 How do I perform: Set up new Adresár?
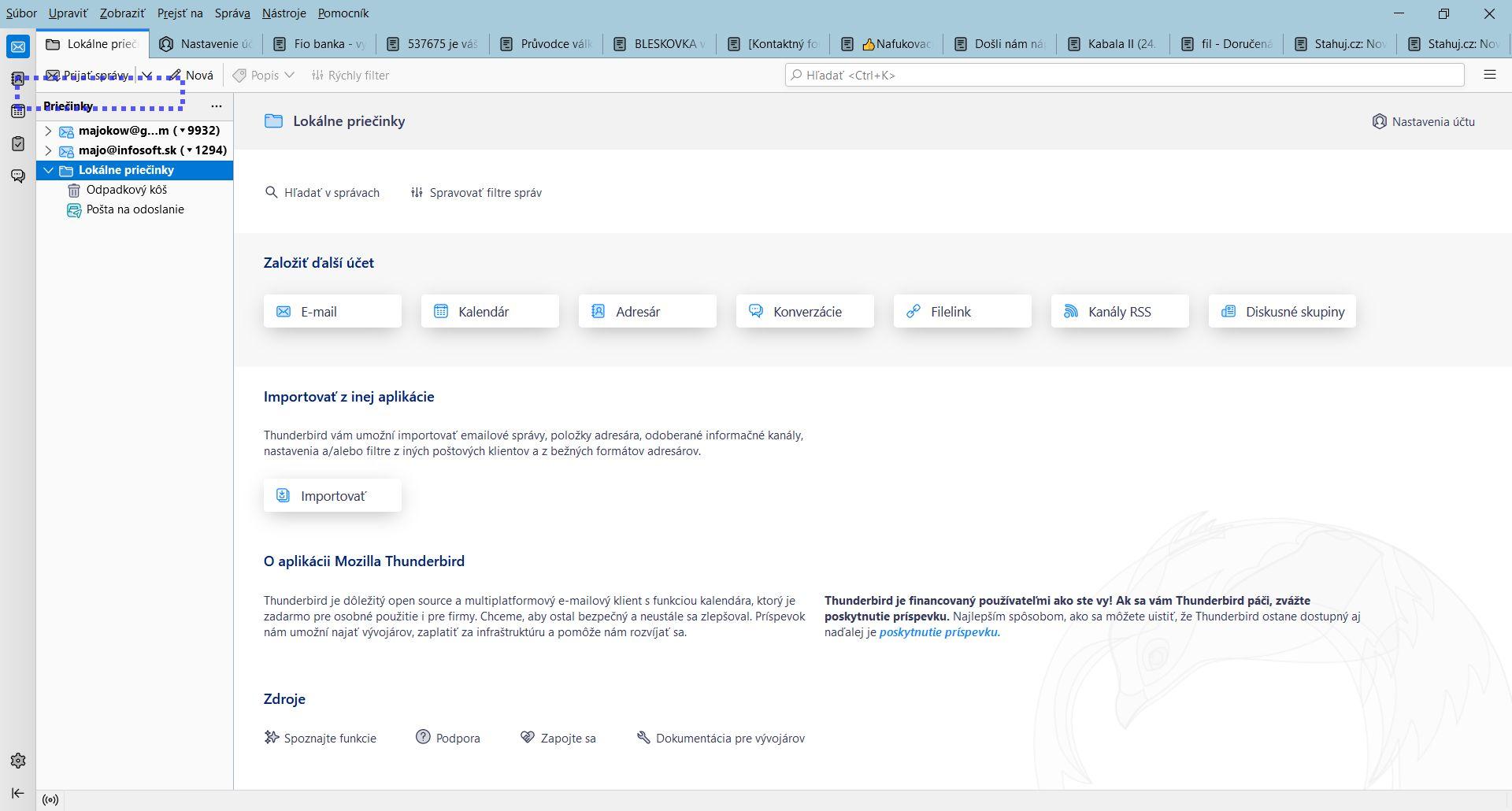click(x=647, y=312)
